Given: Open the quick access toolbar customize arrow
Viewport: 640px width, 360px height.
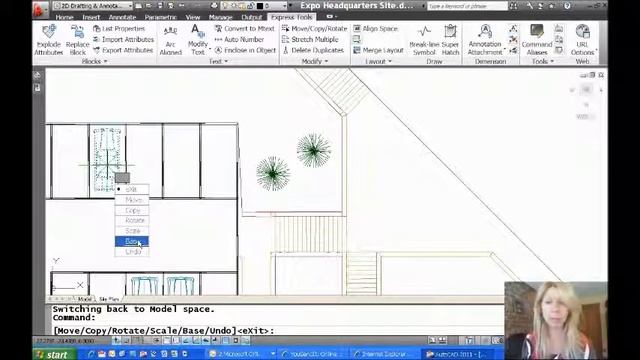Looking at the screenshot, I should 290,6.
